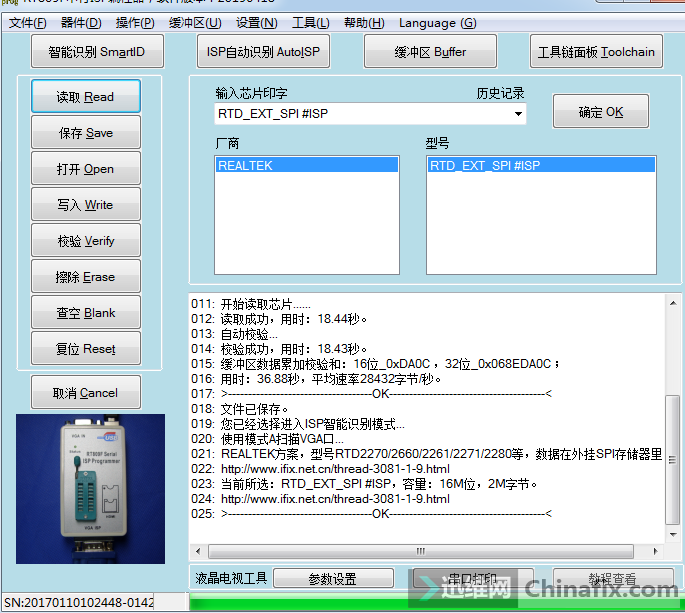685x613 pixels.
Task: Open the 工具链面板 Toolchain panel
Action: tap(596, 52)
